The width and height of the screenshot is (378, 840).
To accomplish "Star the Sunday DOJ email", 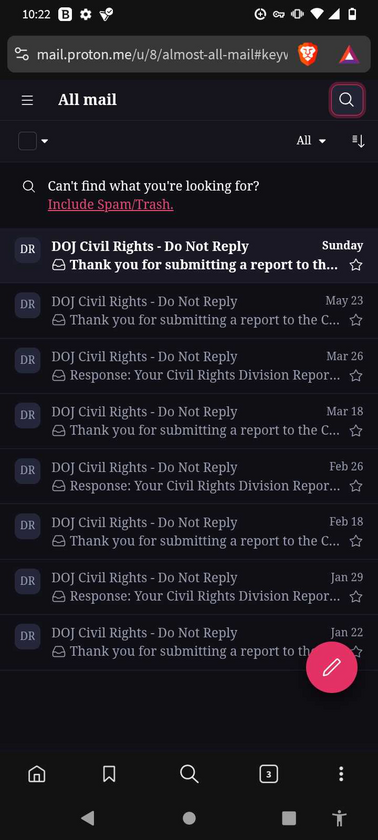I will [356, 265].
